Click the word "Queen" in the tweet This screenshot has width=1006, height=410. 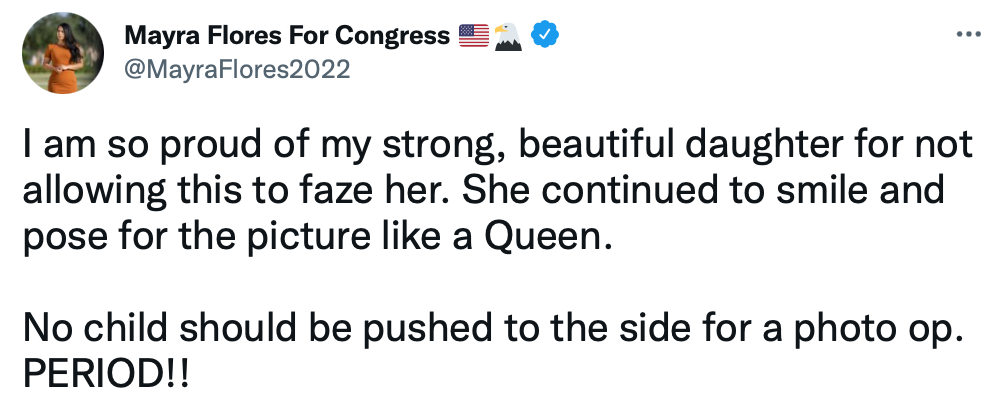542,237
